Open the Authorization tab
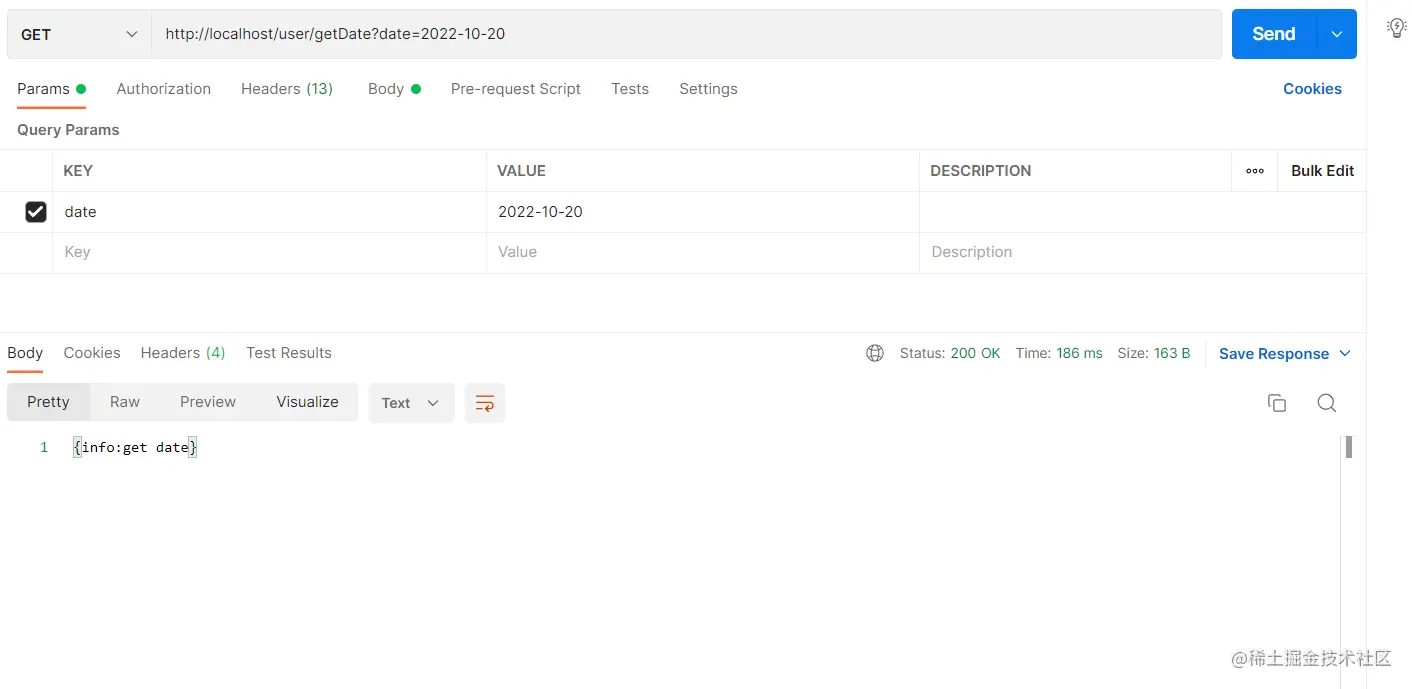 coord(164,89)
